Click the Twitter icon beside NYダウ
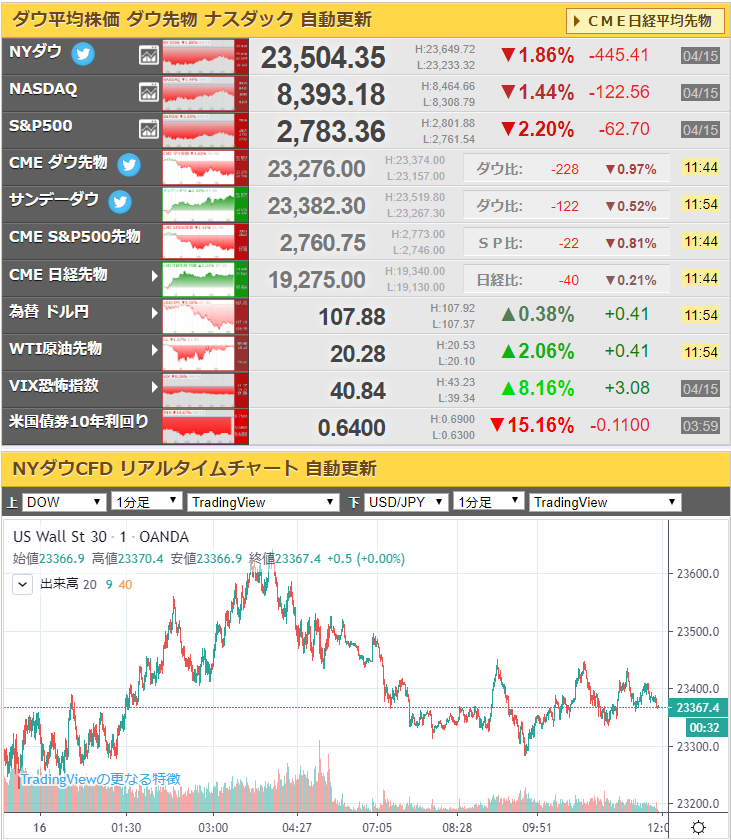The image size is (731, 840). click(x=83, y=54)
